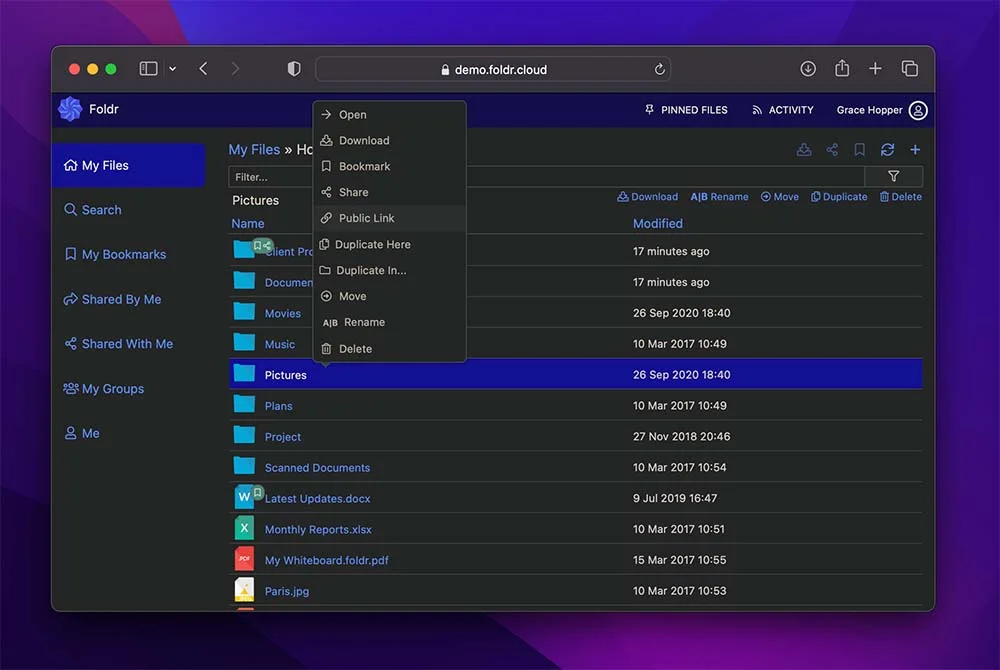
Task: Open My Whiteboard.foldr.pdf file
Action: click(327, 560)
